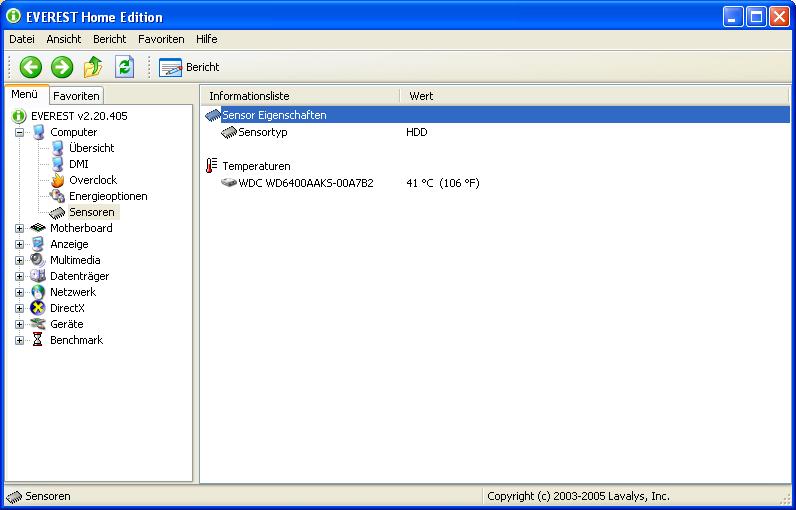Click the green Back arrow button
Image resolution: width=796 pixels, height=510 pixels.
(x=30, y=67)
